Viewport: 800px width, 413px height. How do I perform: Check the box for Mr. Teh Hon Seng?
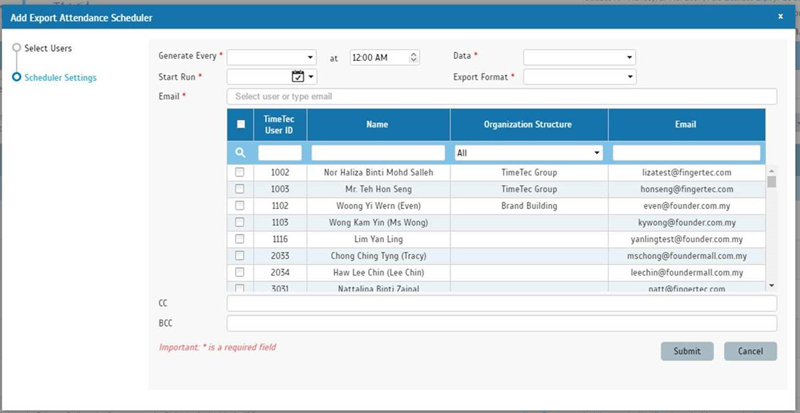point(240,189)
